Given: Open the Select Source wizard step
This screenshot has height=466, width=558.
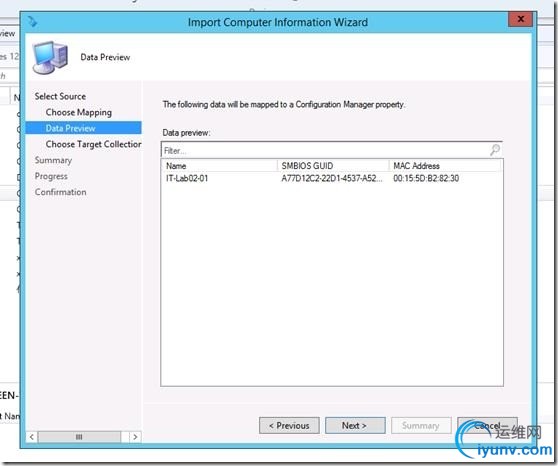Looking at the screenshot, I should point(60,96).
